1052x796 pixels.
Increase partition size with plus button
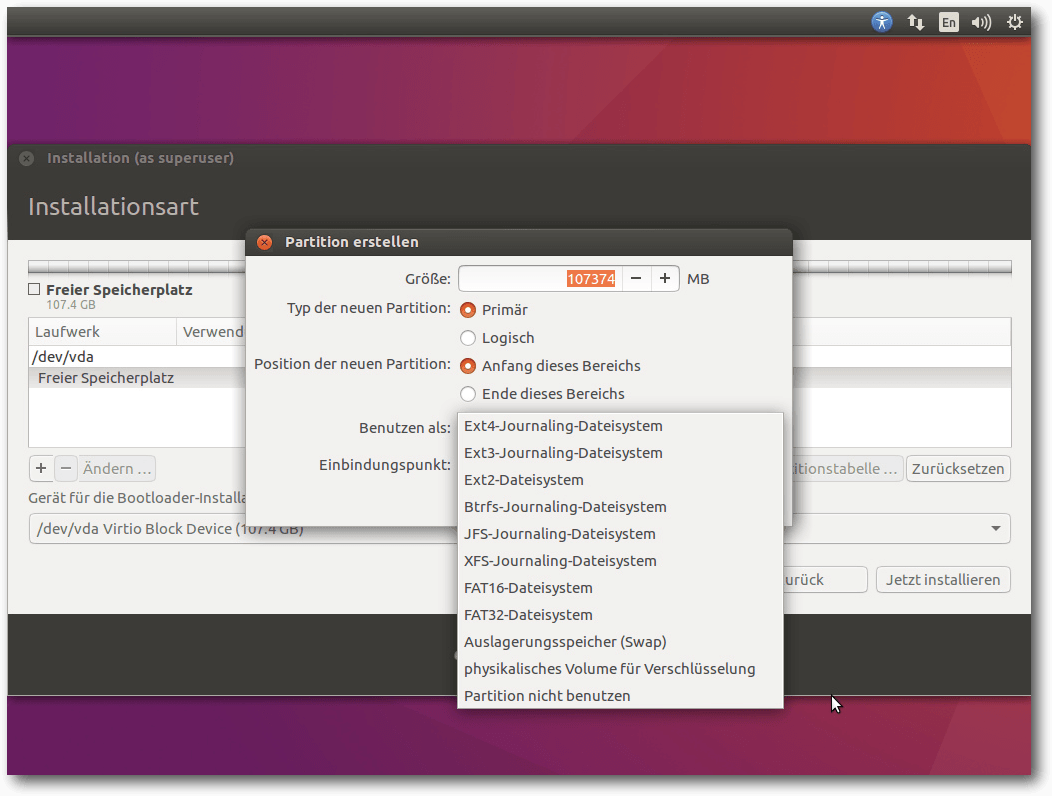(x=665, y=279)
